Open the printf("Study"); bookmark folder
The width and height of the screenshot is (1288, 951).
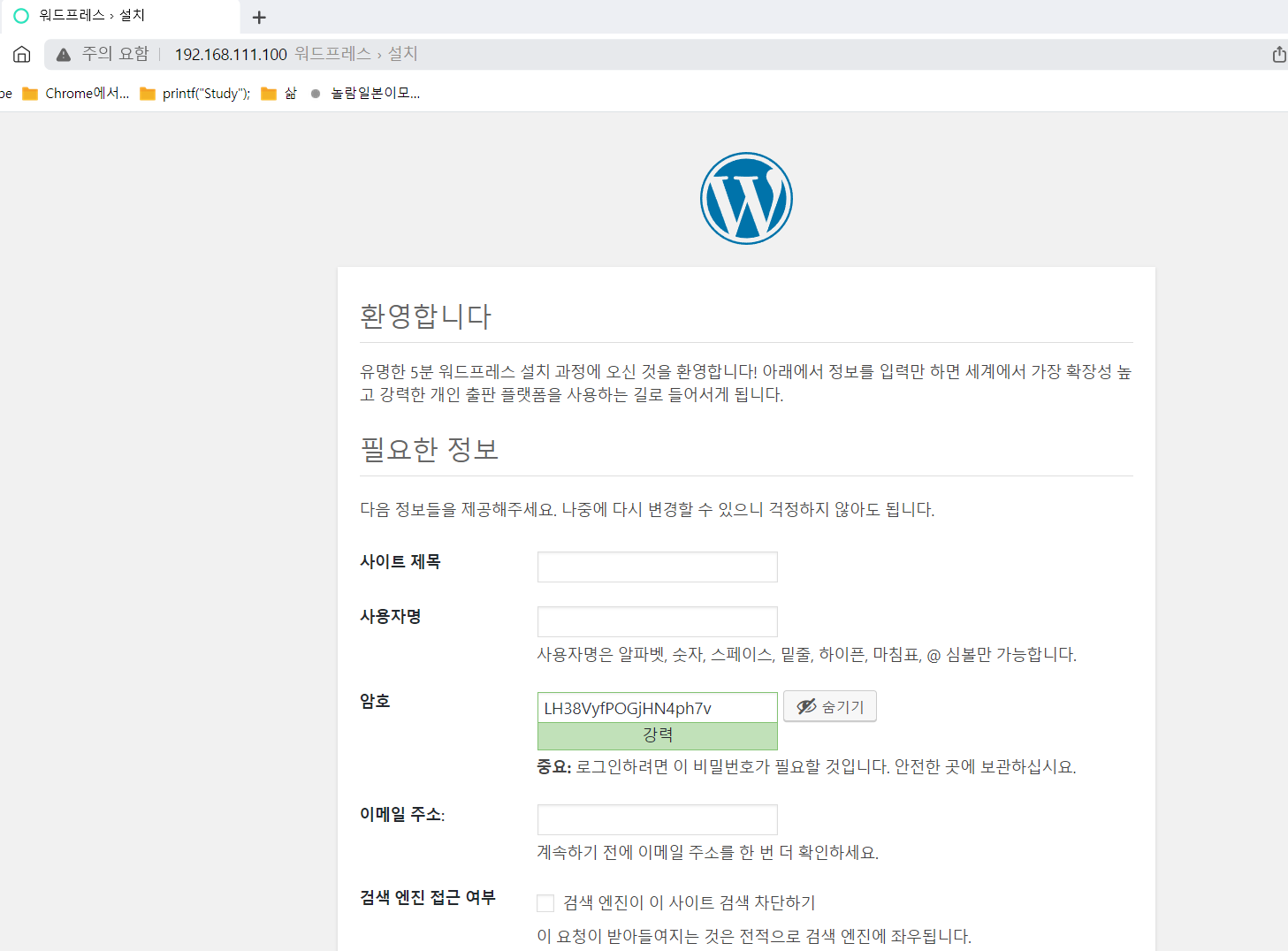(195, 94)
